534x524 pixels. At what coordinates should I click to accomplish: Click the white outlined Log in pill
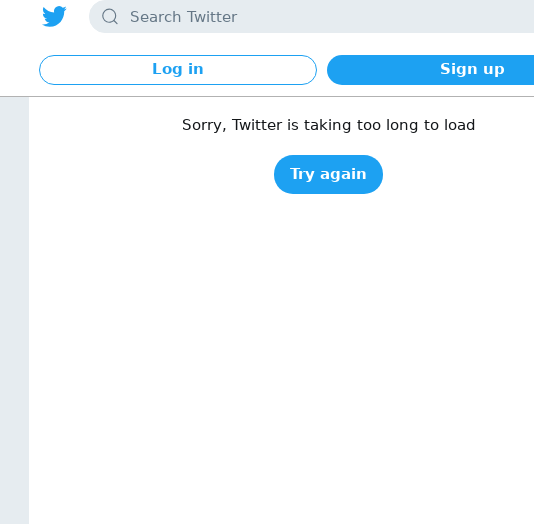pos(178,70)
